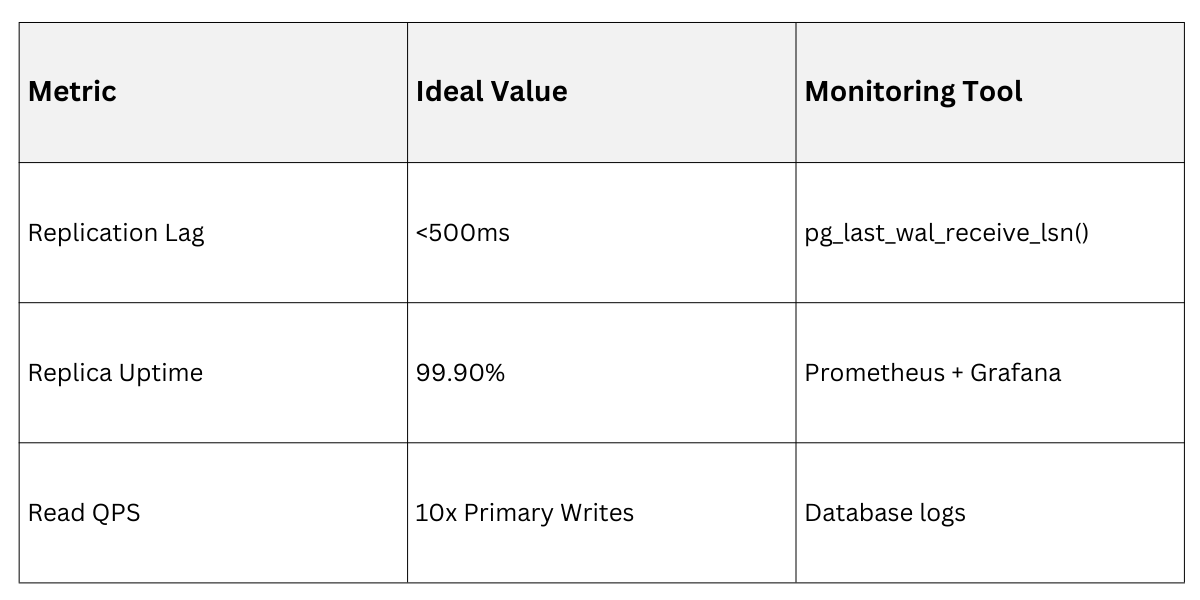Select the Database logs cell
1200x600 pixels.
click(885, 513)
